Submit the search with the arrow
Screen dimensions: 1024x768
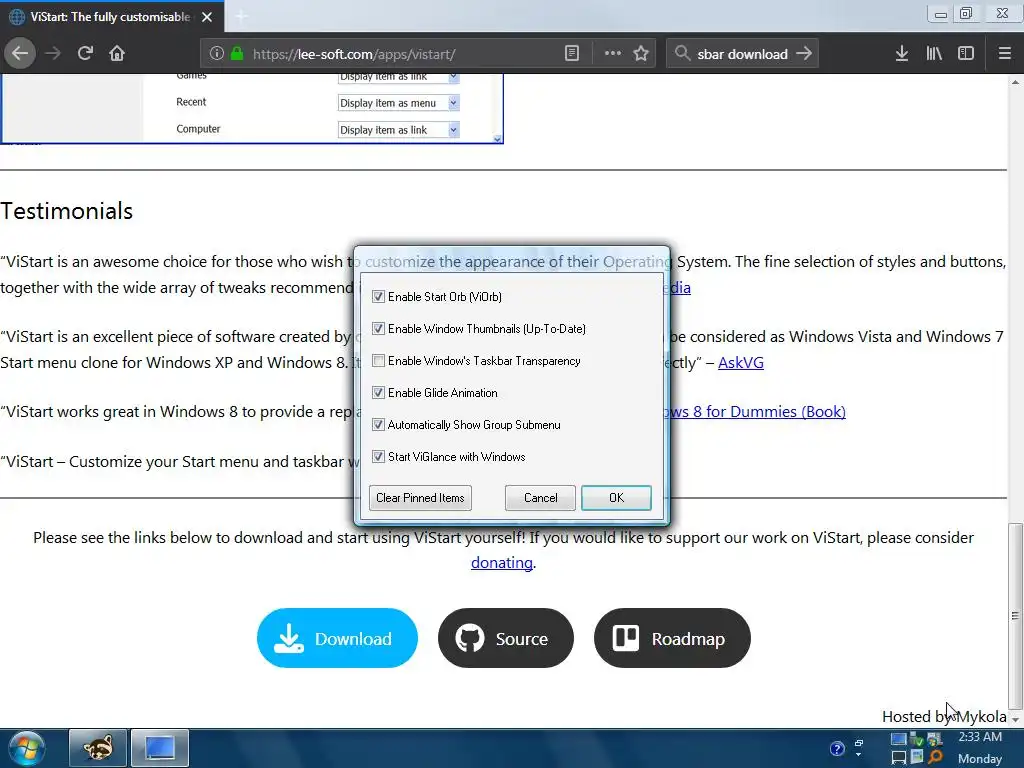[x=805, y=54]
